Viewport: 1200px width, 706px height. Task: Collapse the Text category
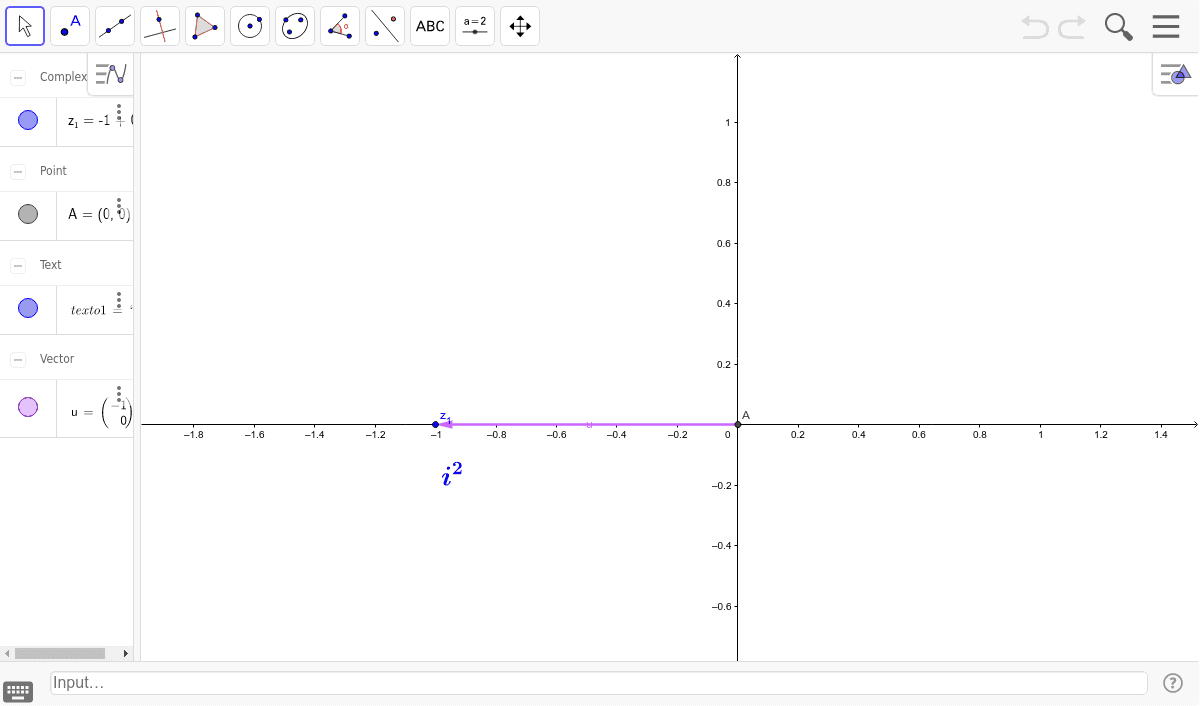pos(18,265)
